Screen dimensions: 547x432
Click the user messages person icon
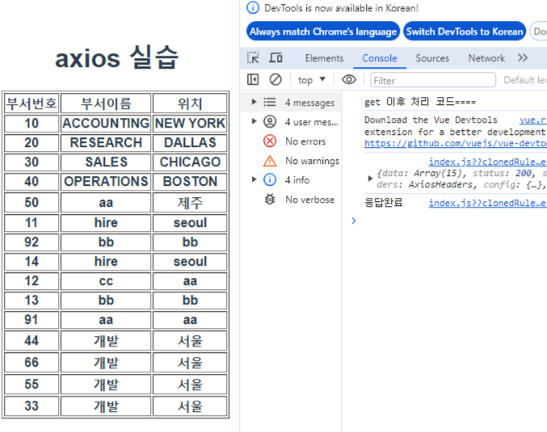click(x=270, y=121)
